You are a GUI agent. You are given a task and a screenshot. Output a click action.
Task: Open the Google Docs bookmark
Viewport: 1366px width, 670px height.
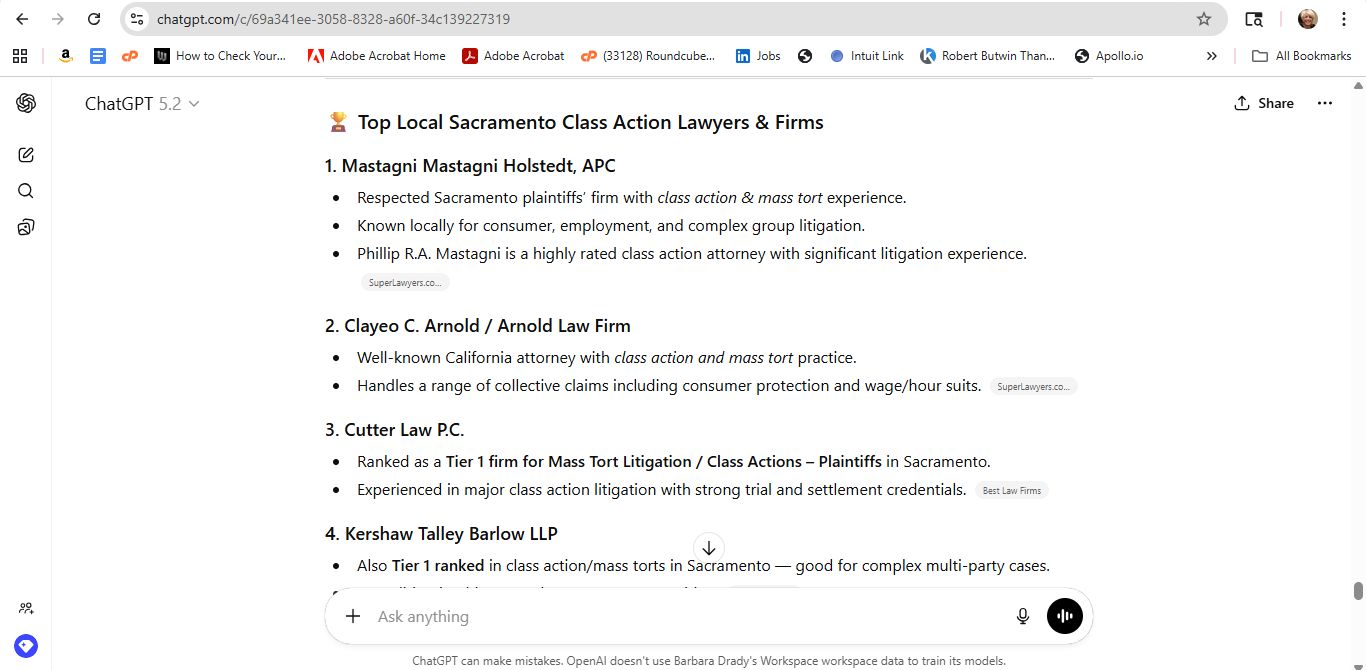point(97,56)
